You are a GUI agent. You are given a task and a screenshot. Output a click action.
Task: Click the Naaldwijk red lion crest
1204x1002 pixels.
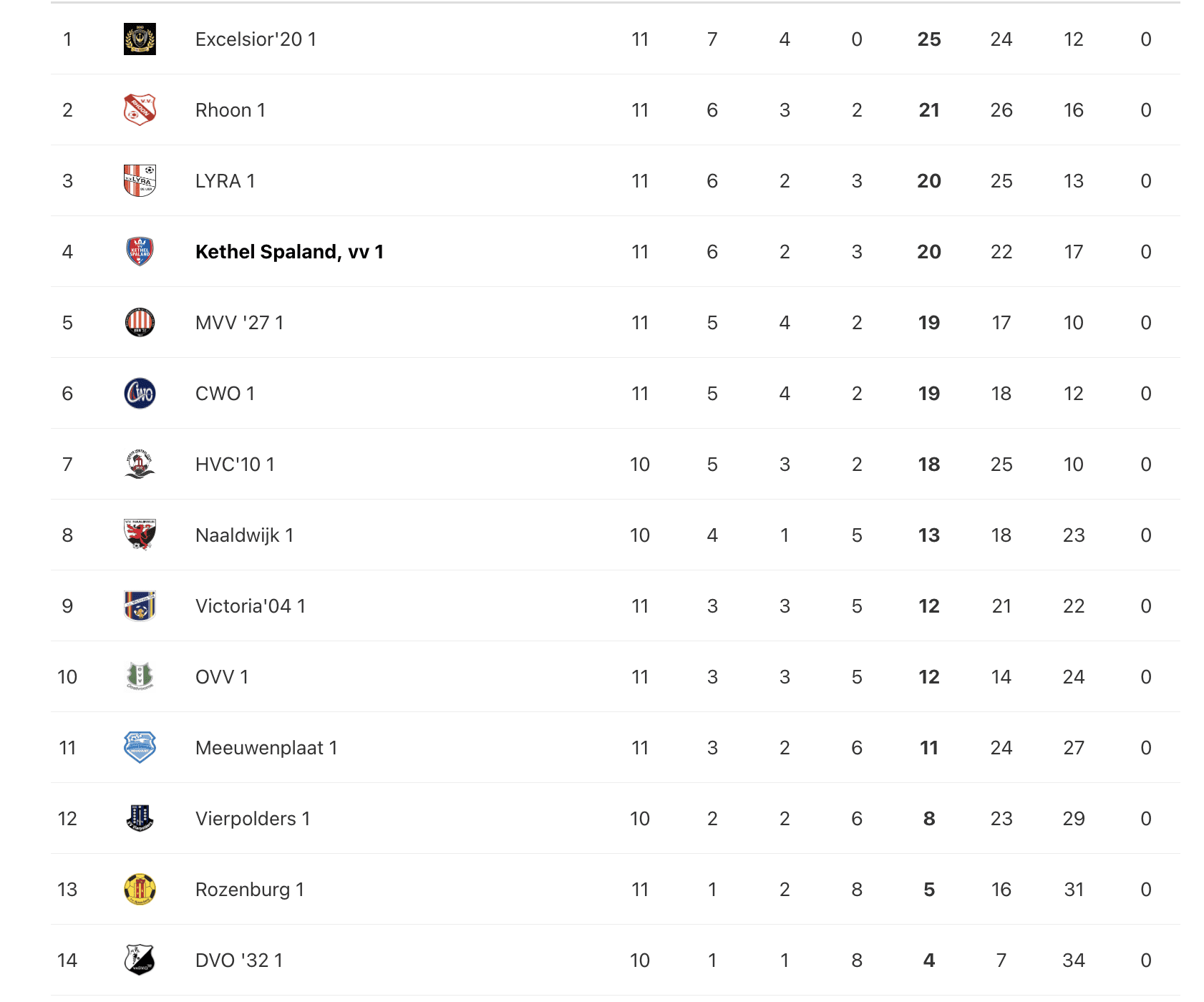(x=140, y=535)
